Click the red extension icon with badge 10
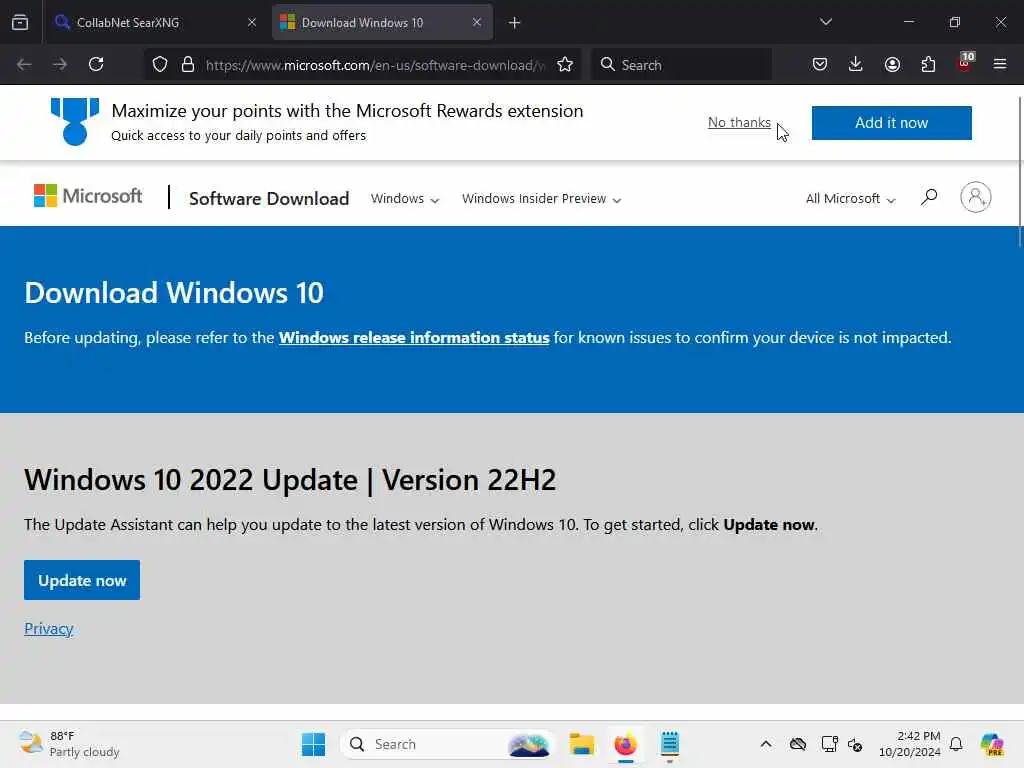The image size is (1024, 768). pos(965,63)
